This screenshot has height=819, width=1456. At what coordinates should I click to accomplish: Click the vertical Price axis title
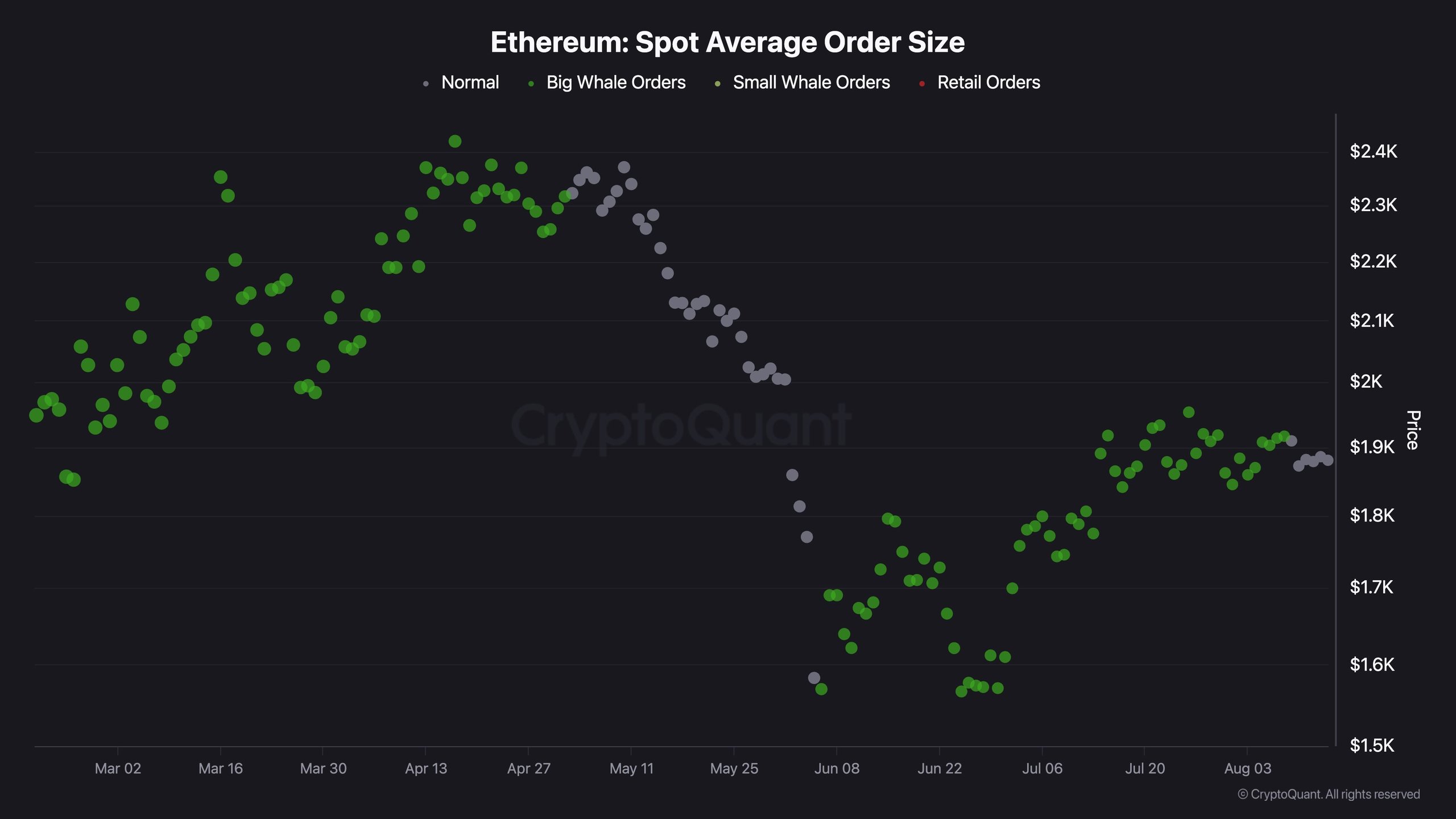(1413, 430)
